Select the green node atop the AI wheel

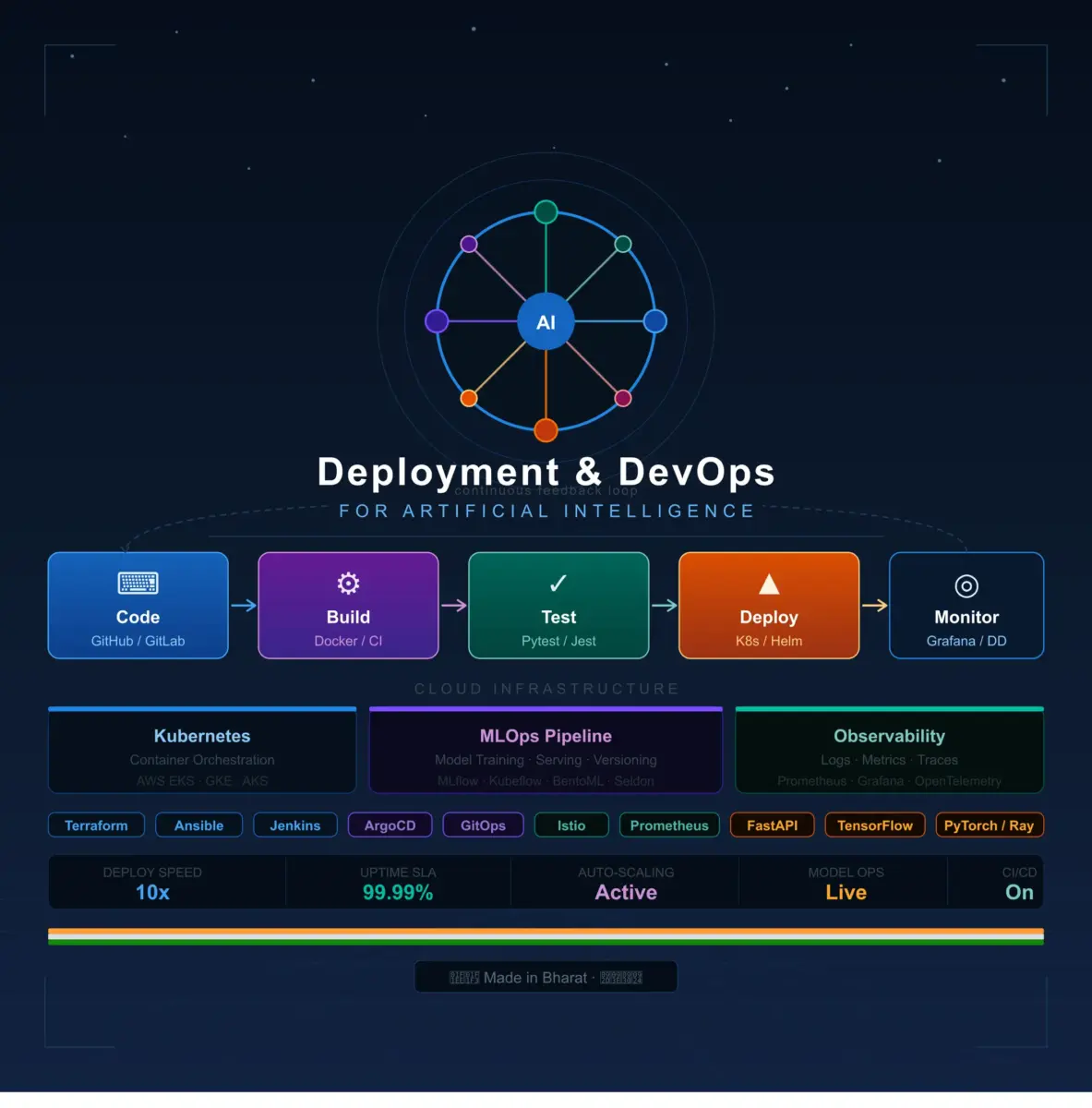pyautogui.click(x=546, y=211)
